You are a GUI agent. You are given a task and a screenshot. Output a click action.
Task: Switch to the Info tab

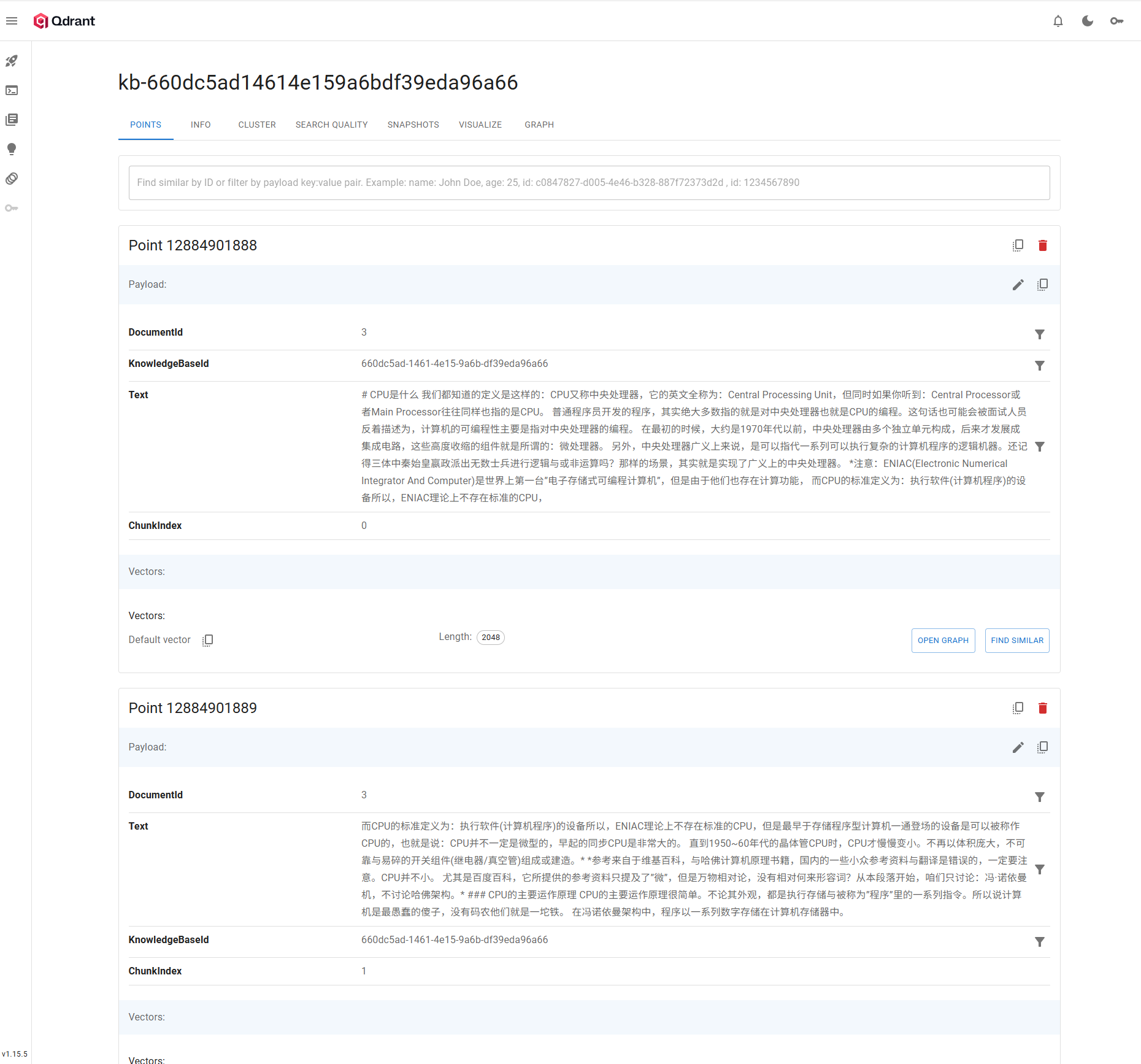(x=201, y=125)
